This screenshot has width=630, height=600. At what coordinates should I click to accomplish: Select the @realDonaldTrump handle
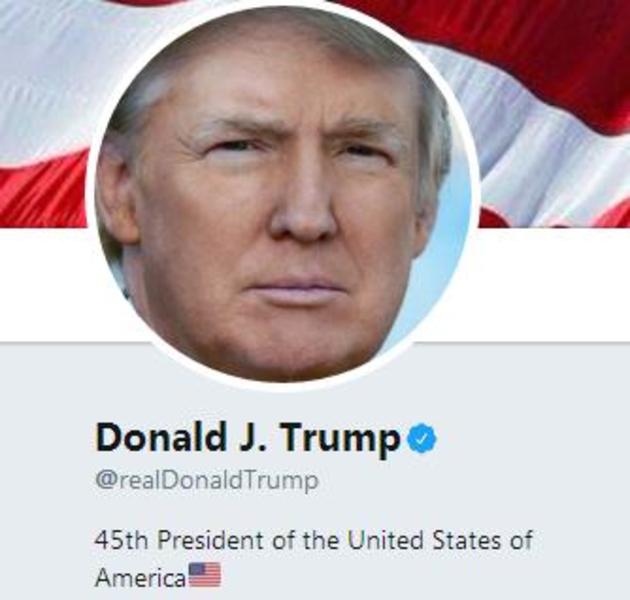click(207, 480)
